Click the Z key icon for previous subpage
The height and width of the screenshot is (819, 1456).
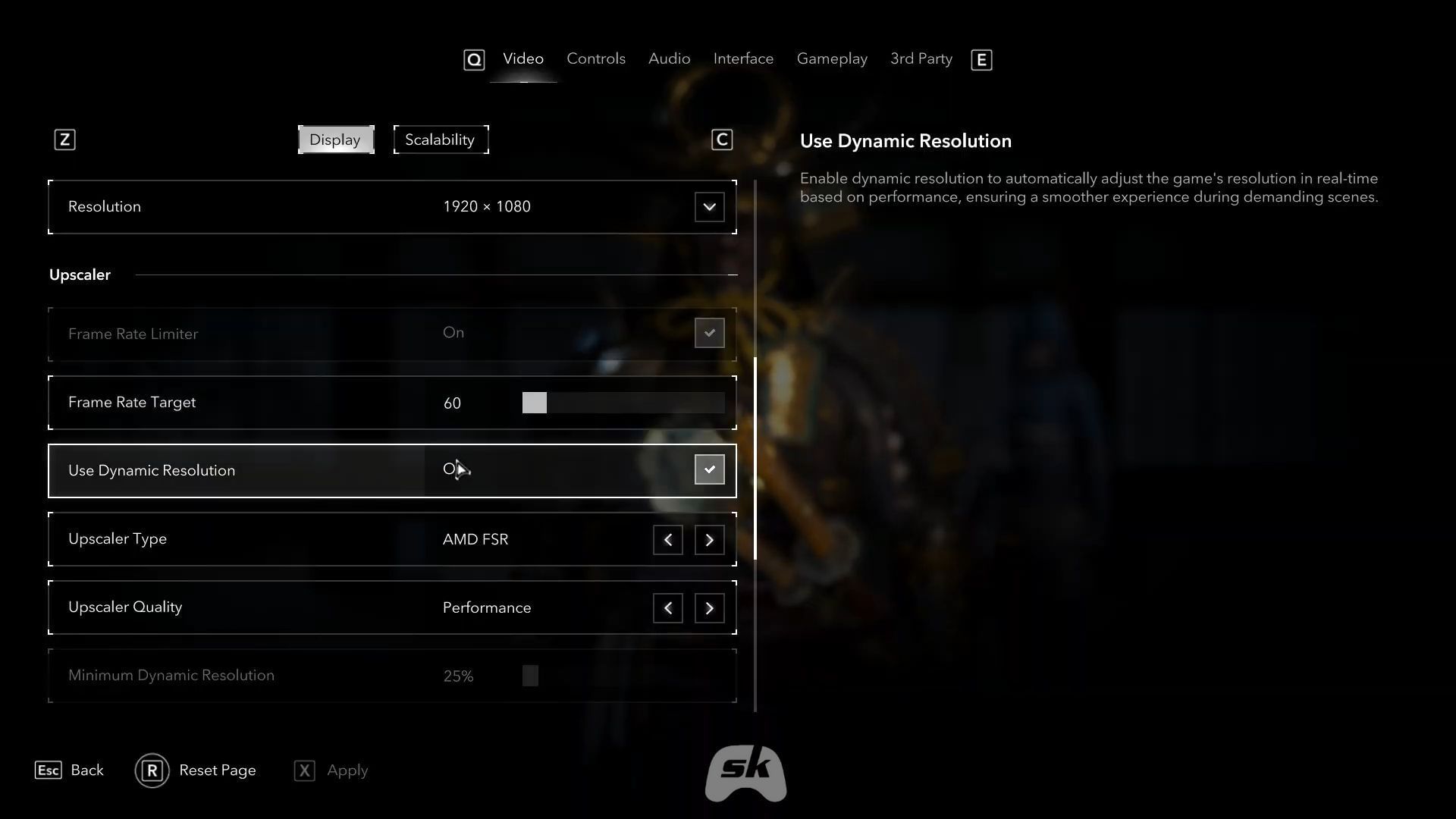[x=64, y=140]
